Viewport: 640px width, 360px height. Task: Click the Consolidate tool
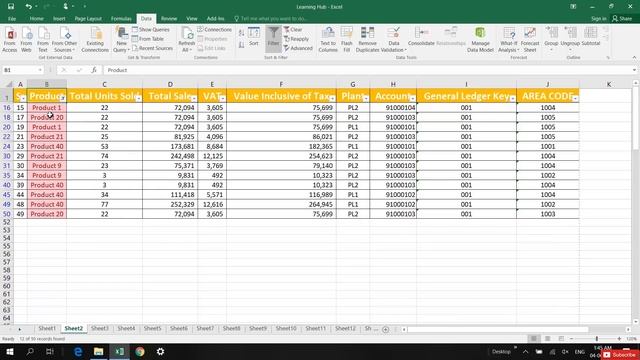pyautogui.click(x=421, y=37)
